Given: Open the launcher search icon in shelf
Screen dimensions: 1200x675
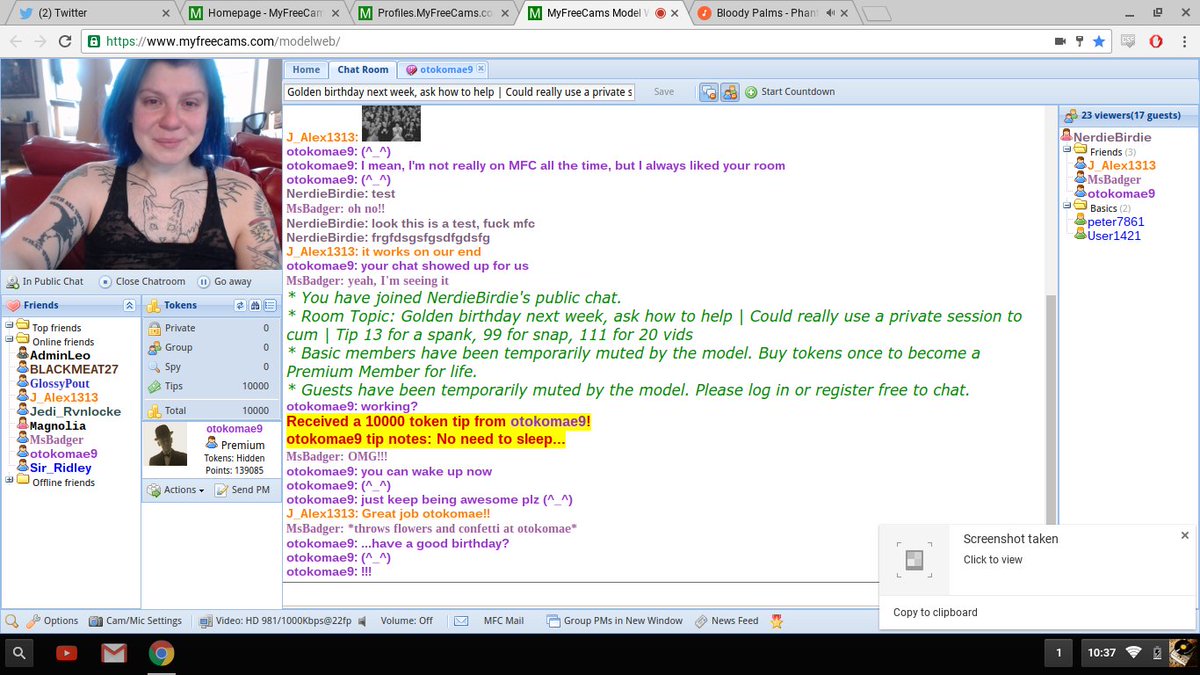Looking at the screenshot, I should [20, 654].
